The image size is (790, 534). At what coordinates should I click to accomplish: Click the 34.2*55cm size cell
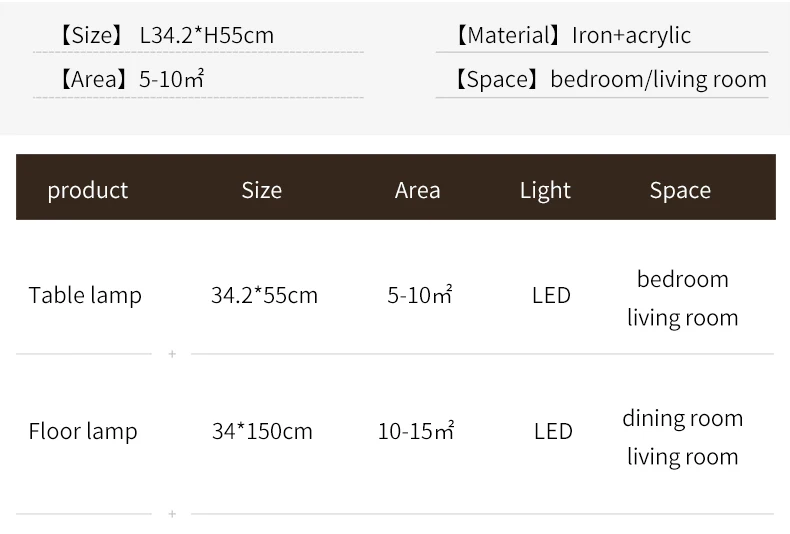[265, 295]
